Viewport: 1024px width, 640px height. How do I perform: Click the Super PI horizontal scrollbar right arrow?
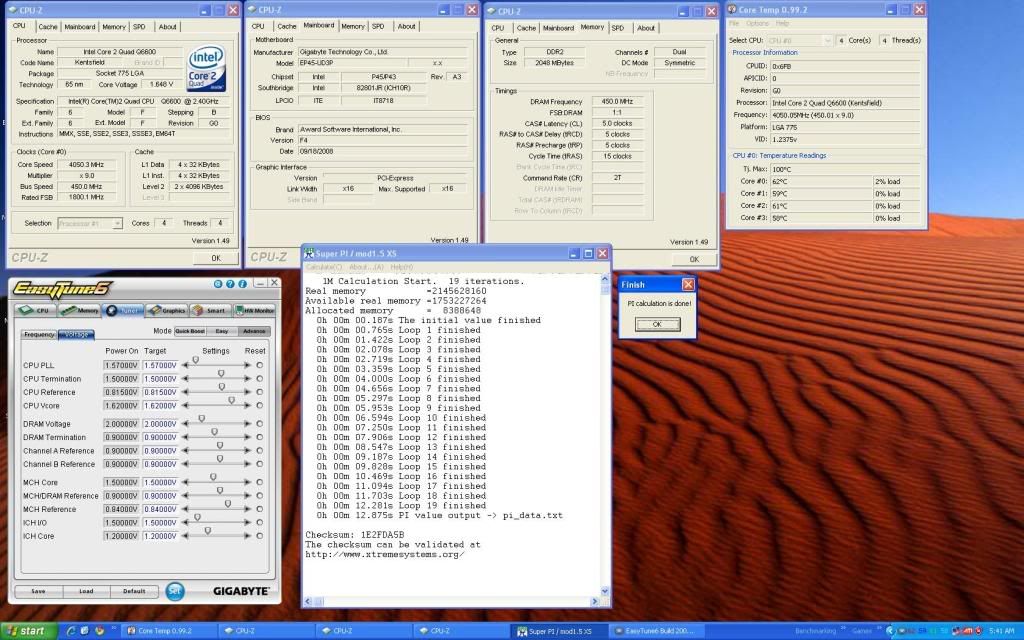595,601
